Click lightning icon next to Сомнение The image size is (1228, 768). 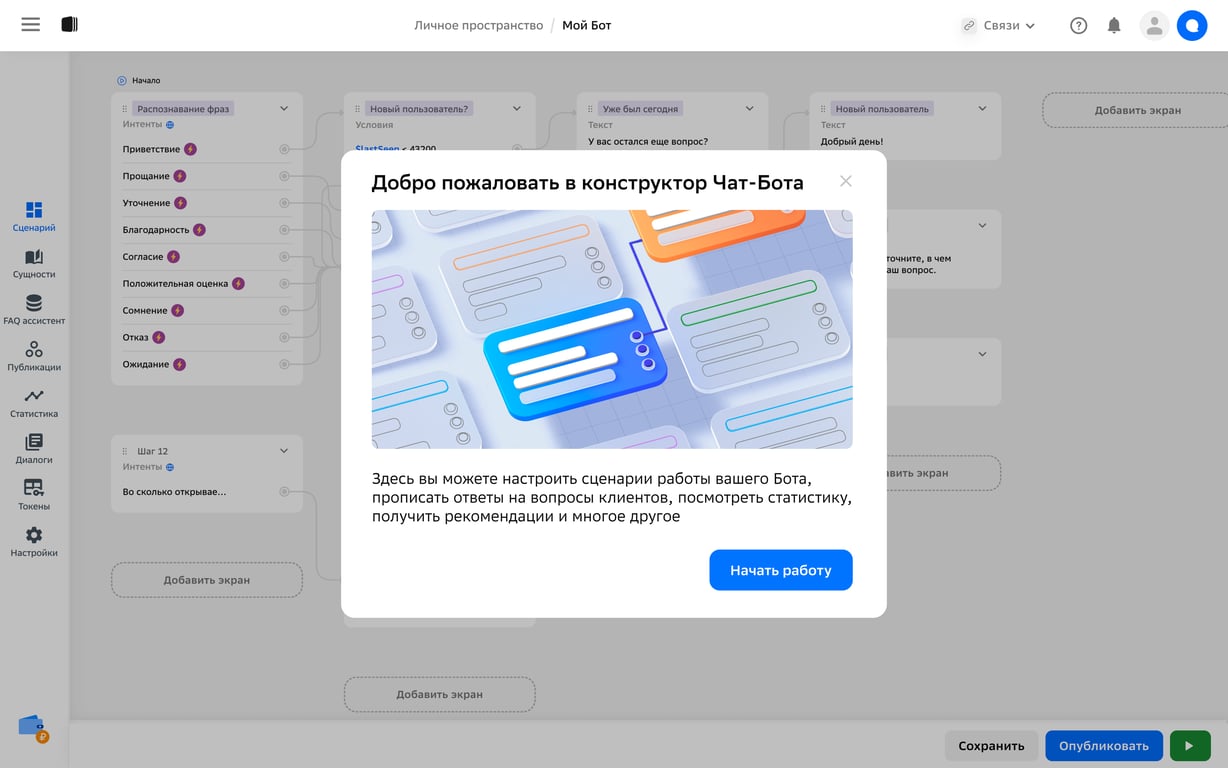(178, 311)
